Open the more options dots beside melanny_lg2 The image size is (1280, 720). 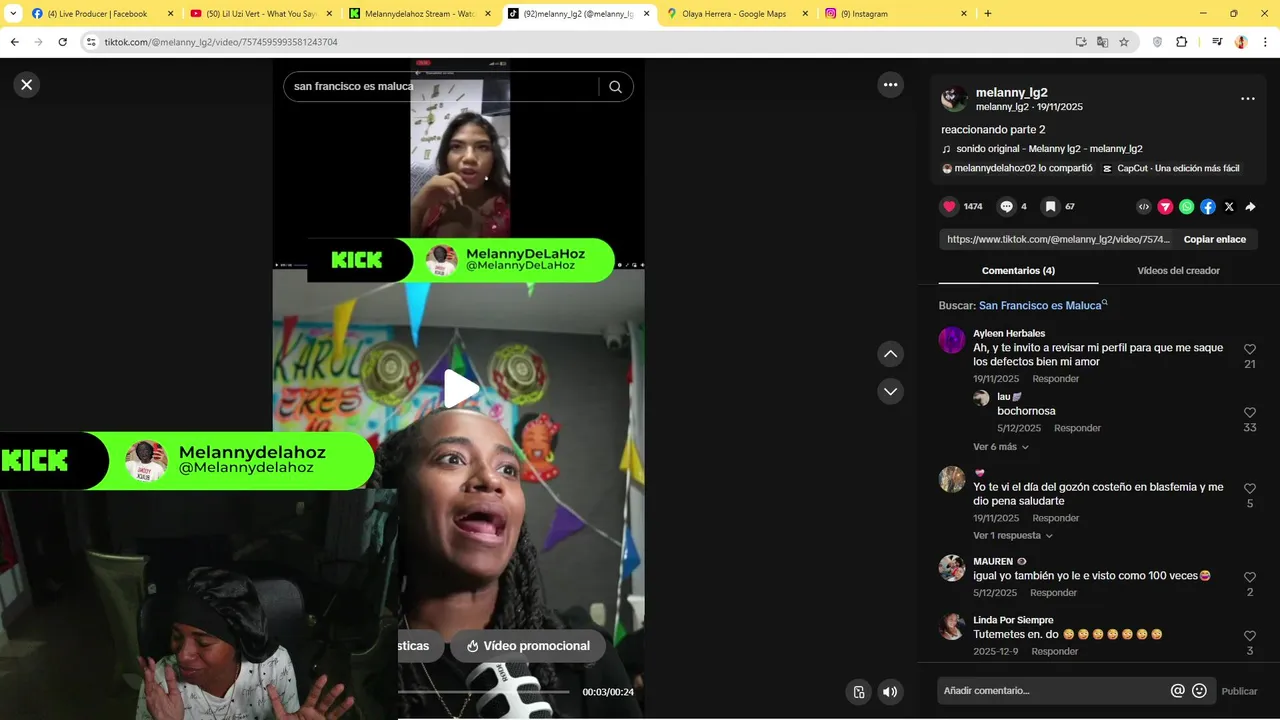coord(1247,99)
